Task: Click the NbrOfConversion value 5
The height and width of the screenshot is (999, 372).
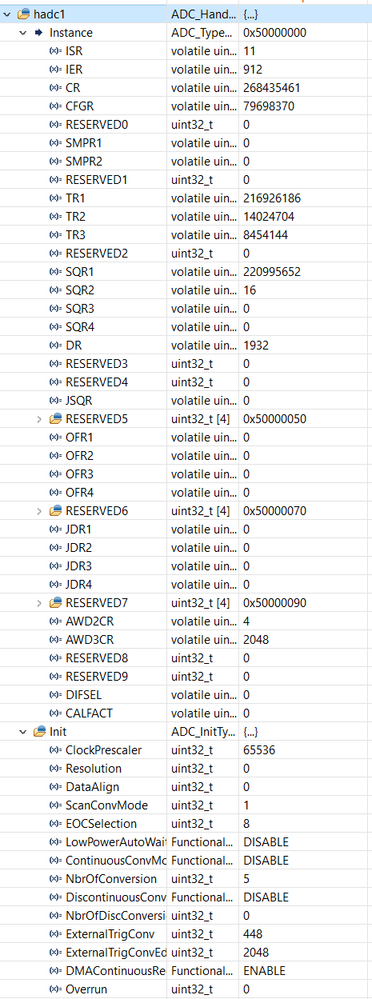Action: tap(247, 879)
